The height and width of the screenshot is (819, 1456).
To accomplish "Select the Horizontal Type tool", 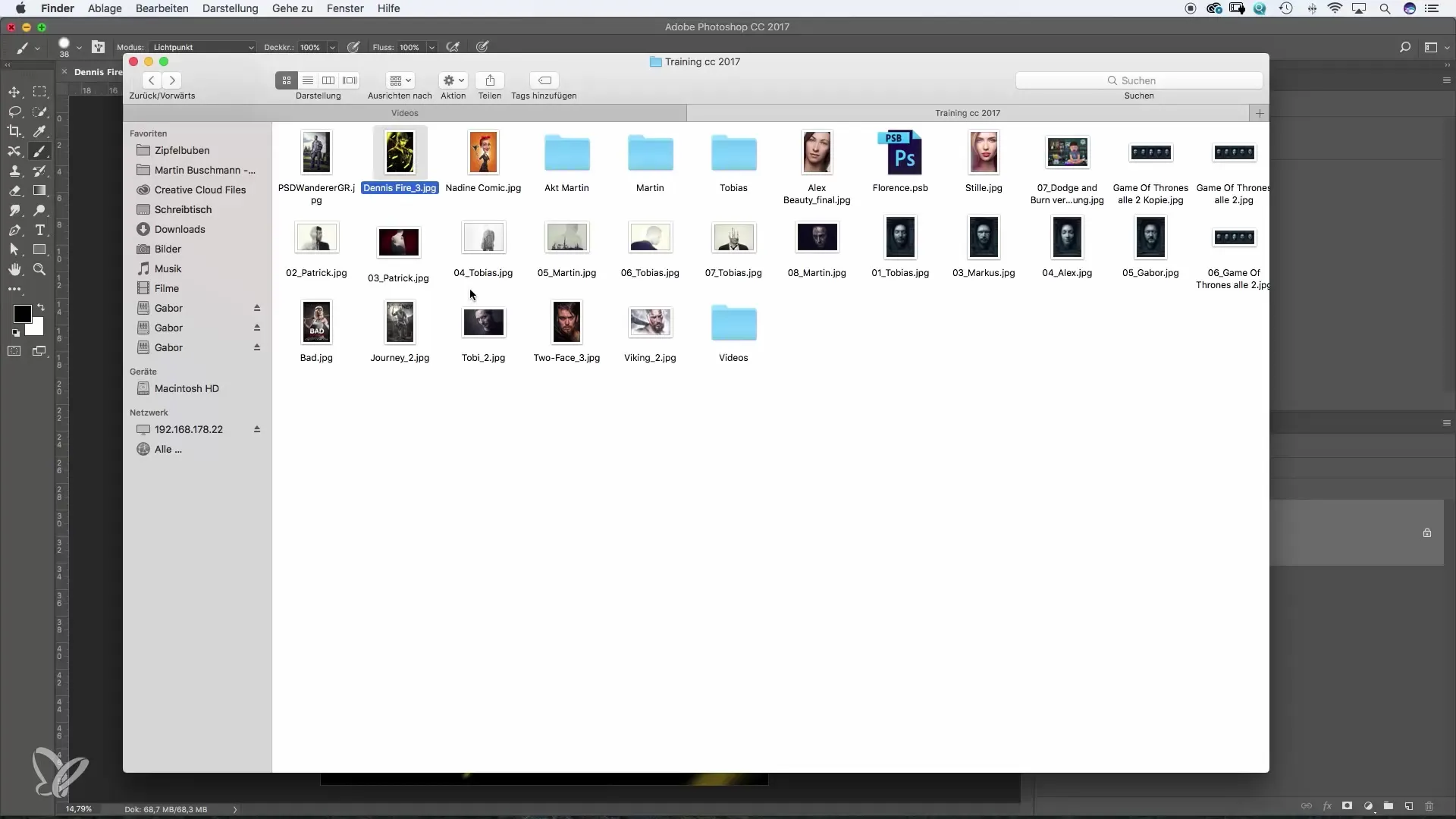I will [x=39, y=230].
